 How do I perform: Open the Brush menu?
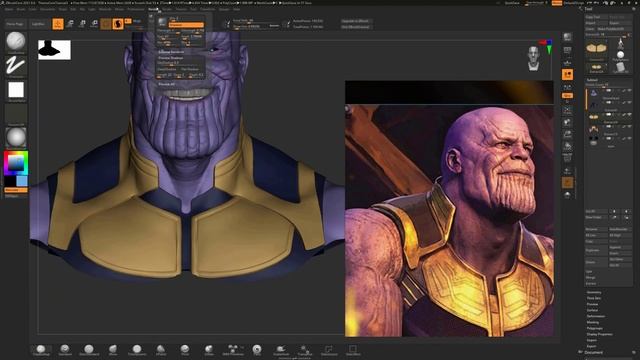[x=21, y=9]
